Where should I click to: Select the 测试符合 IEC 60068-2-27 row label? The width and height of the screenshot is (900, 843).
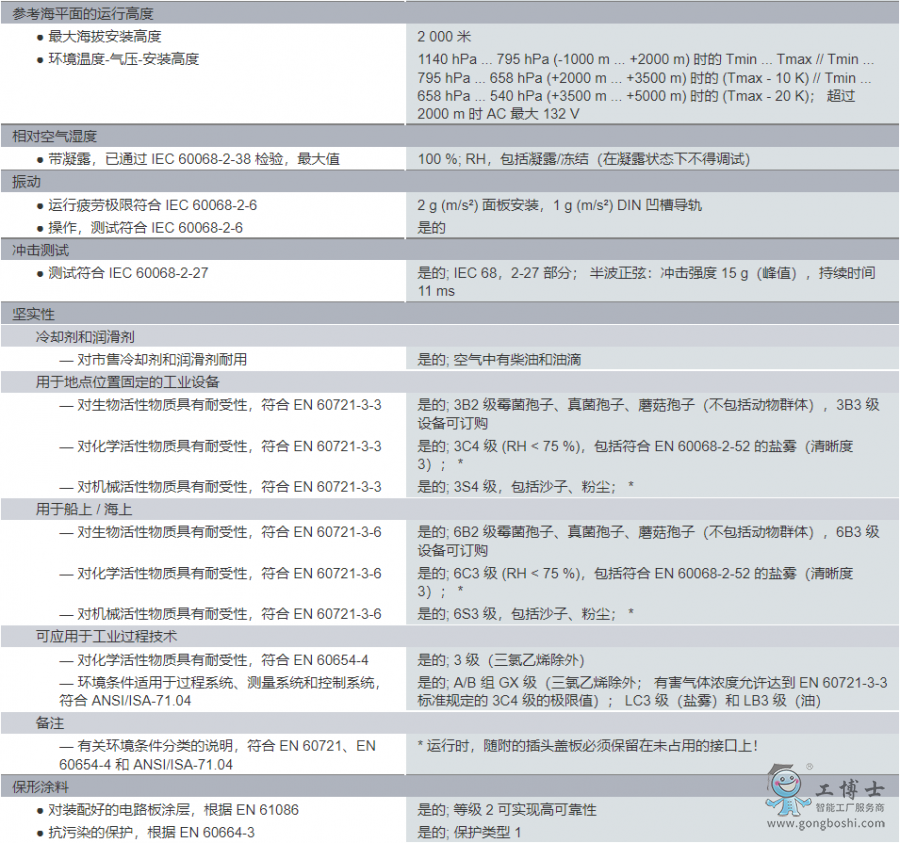tap(129, 272)
